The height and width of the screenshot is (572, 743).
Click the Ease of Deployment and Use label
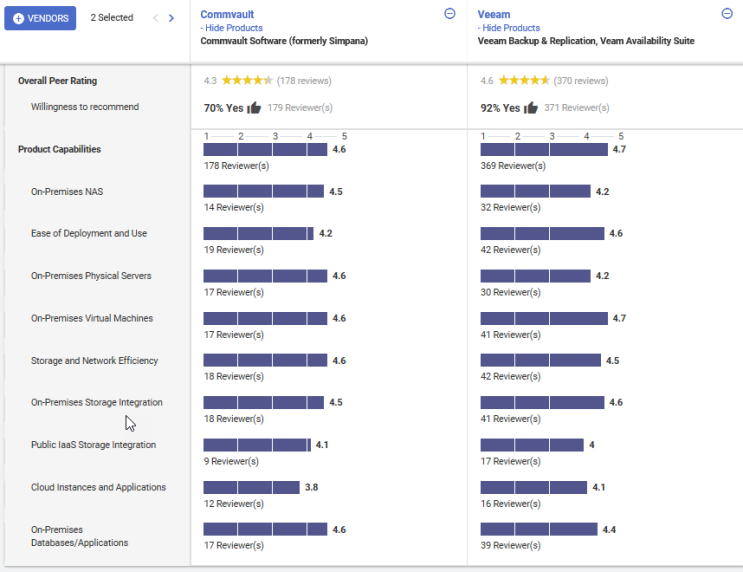pos(89,234)
